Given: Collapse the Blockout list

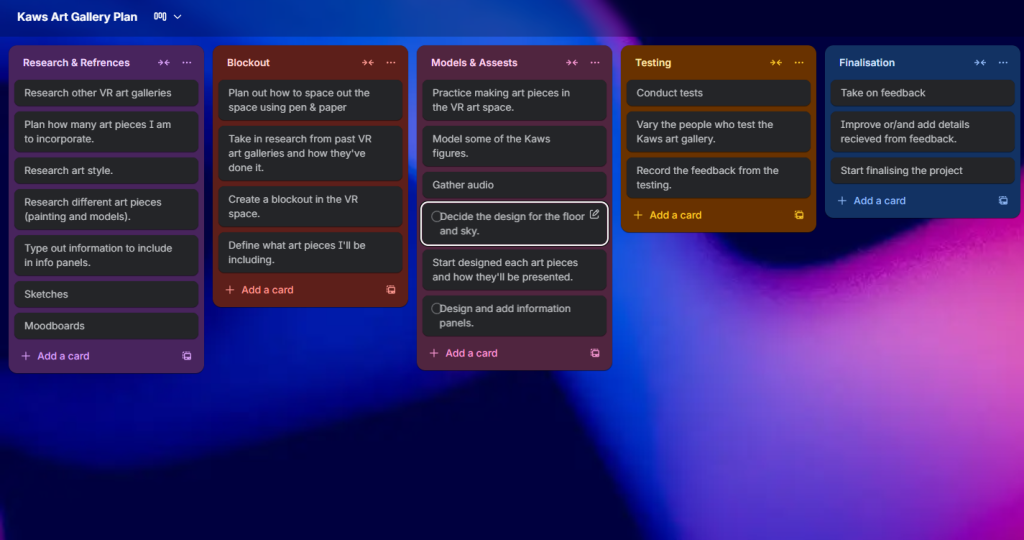Looking at the screenshot, I should tap(368, 63).
